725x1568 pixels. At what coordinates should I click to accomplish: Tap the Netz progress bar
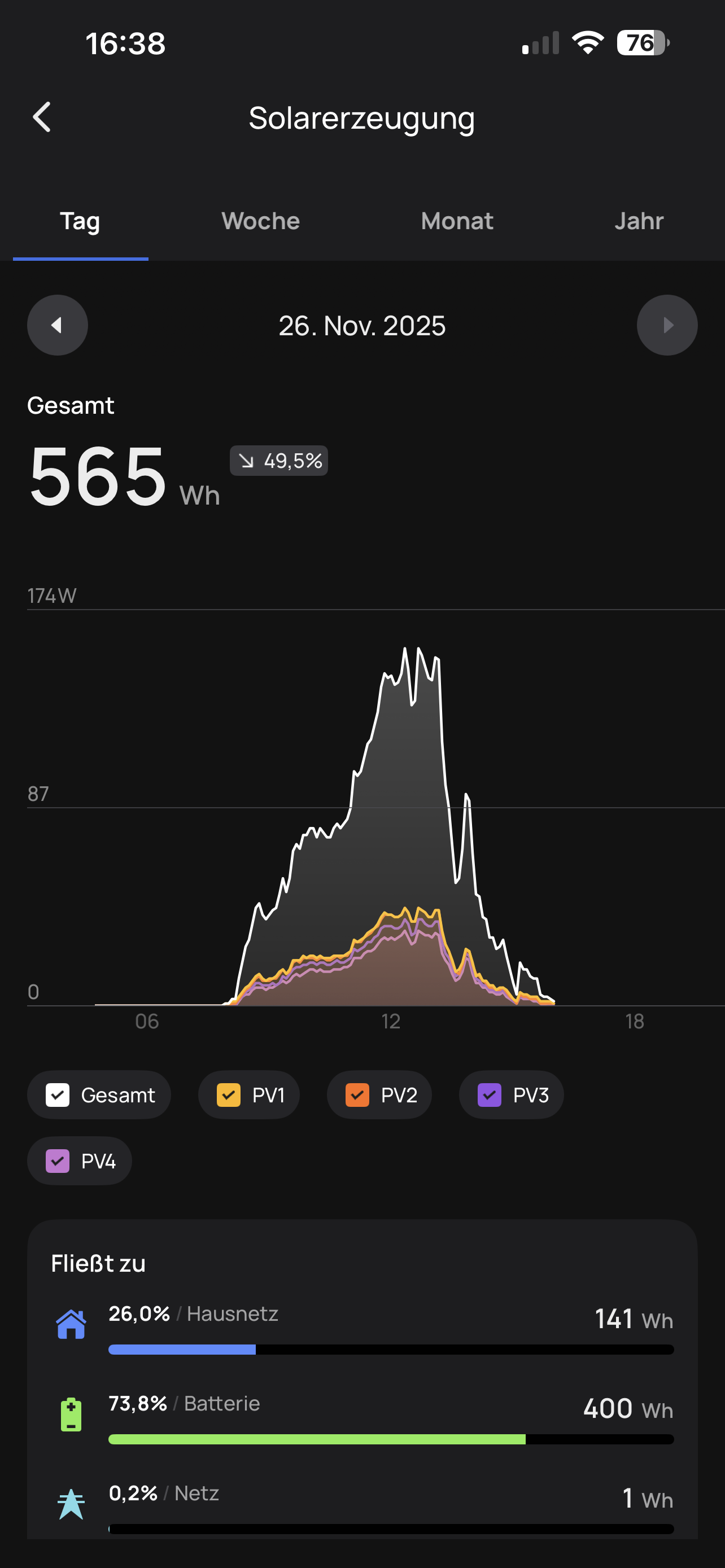point(391,1529)
